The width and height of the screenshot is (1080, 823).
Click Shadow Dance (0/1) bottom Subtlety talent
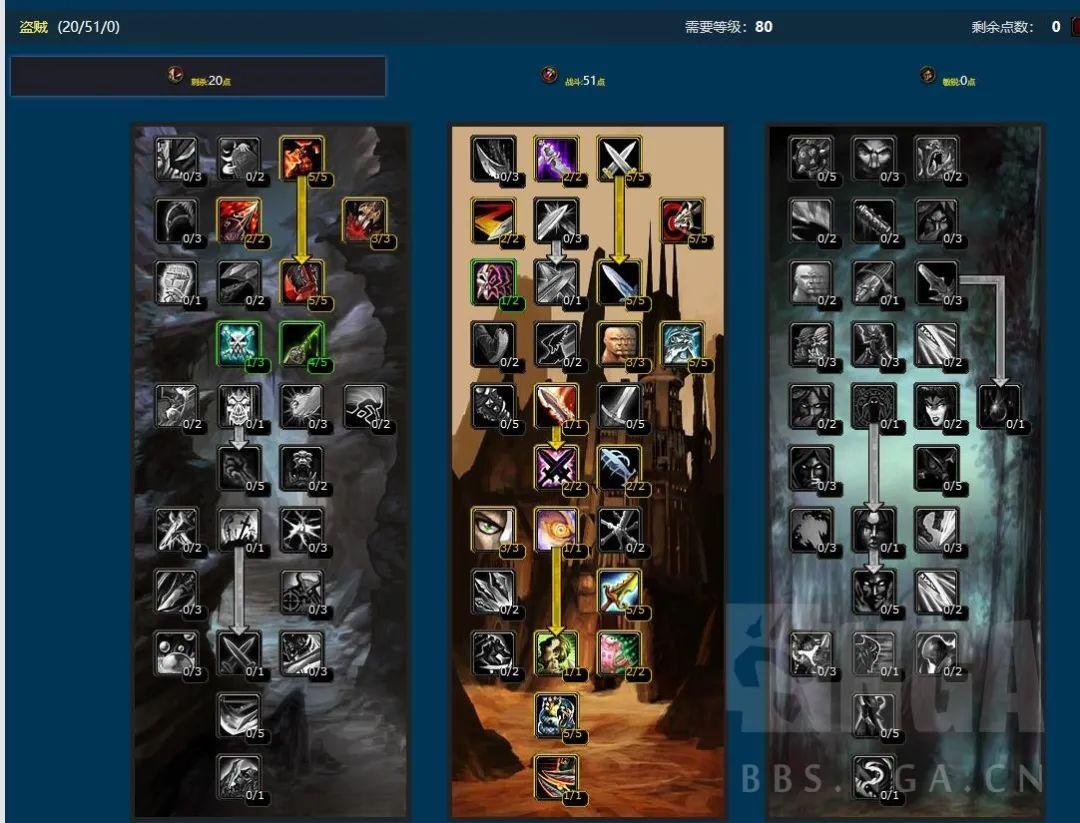click(873, 777)
